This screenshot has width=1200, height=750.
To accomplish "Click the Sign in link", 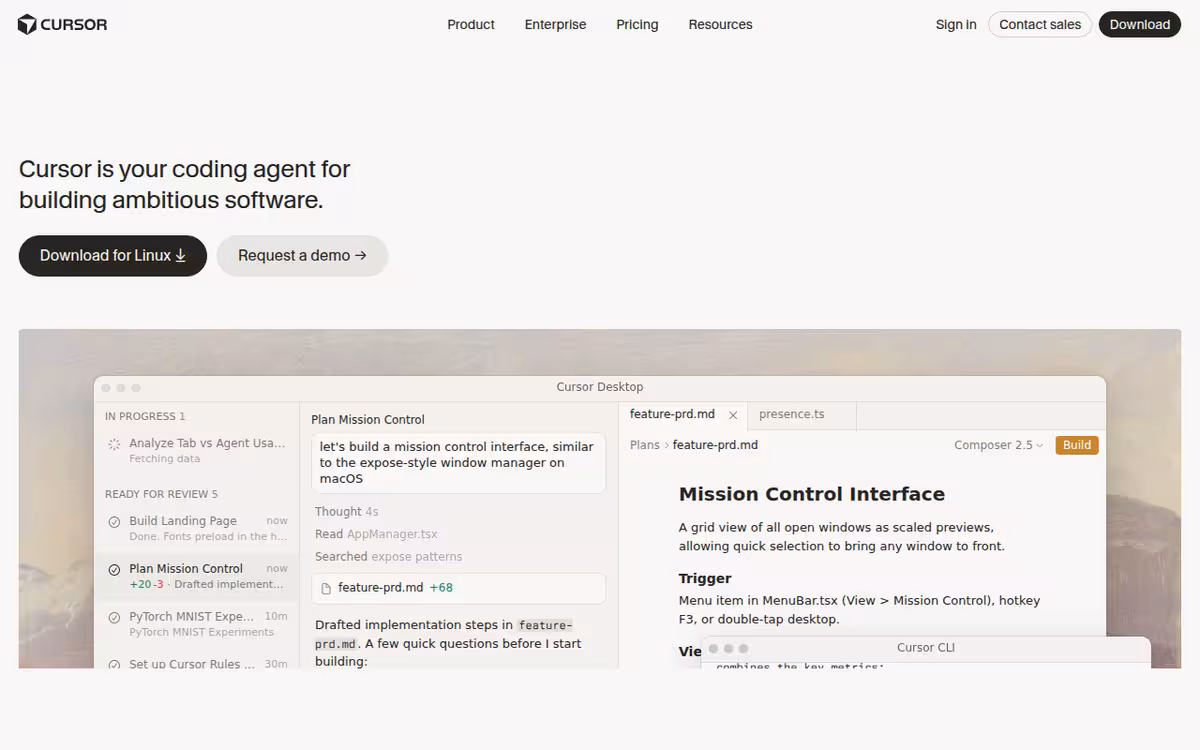I will click(956, 24).
